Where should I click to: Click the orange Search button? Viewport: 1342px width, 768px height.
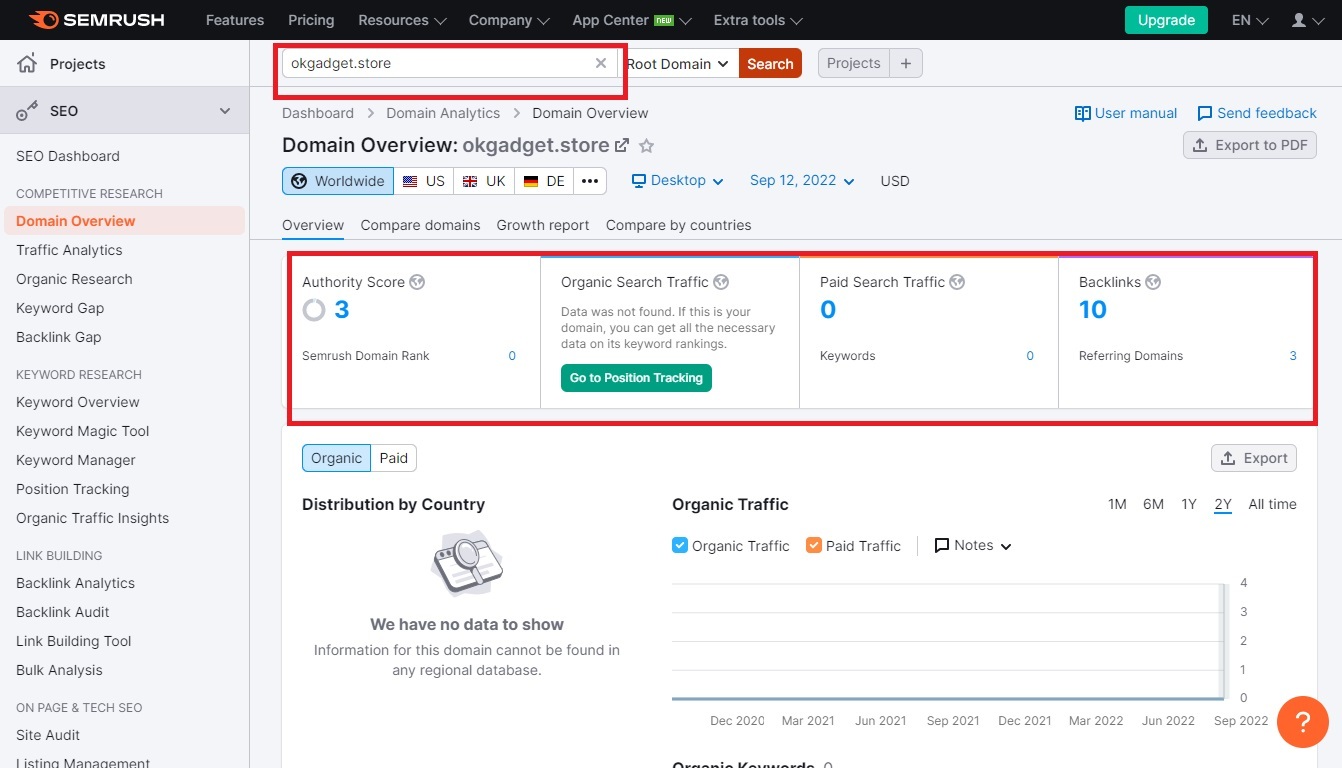pyautogui.click(x=770, y=63)
